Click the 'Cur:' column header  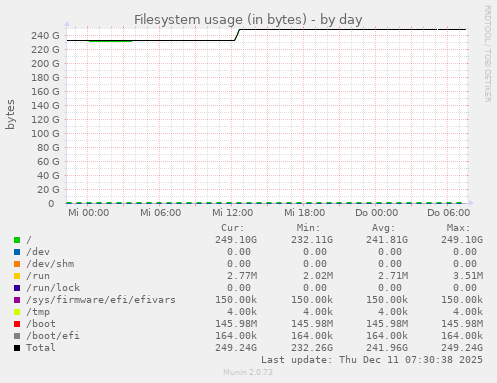click(233, 228)
